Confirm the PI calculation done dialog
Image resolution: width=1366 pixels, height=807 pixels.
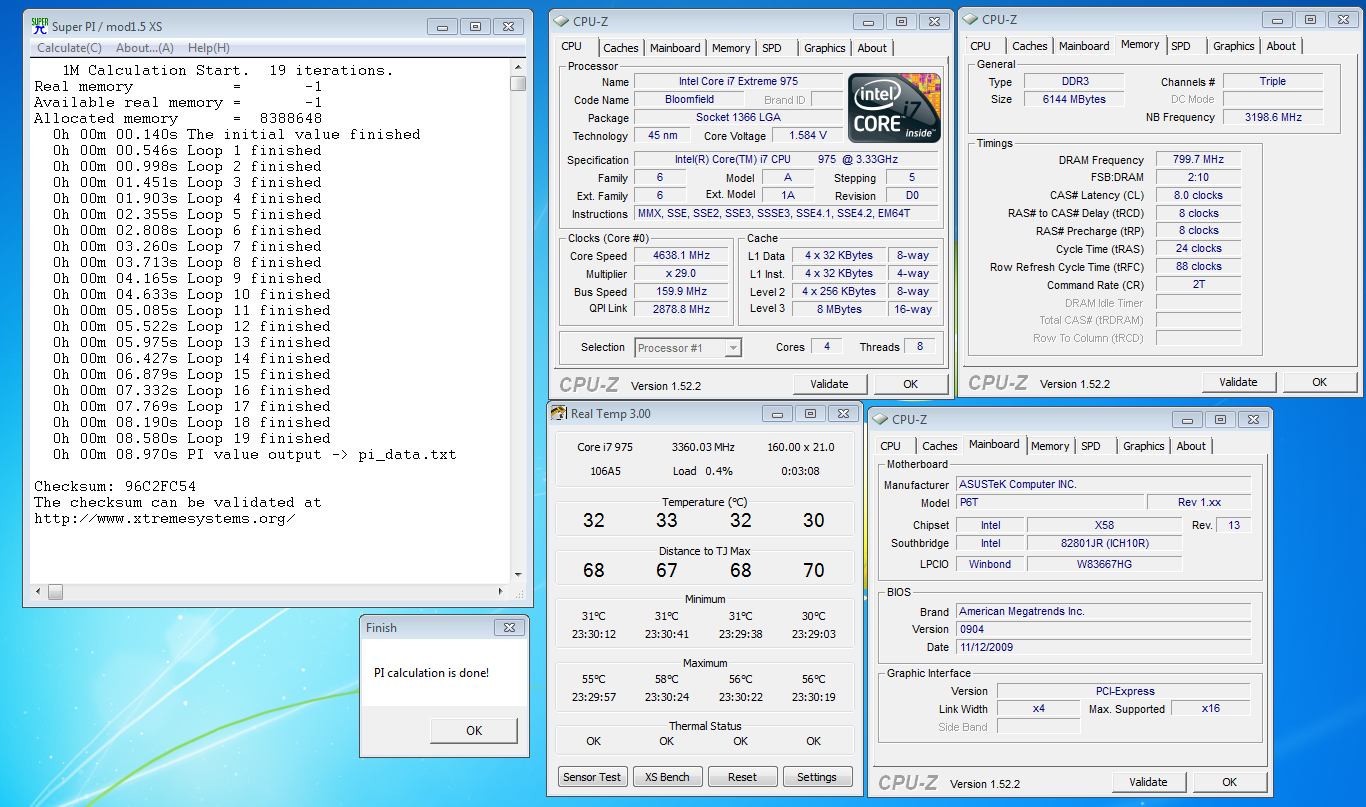474,731
